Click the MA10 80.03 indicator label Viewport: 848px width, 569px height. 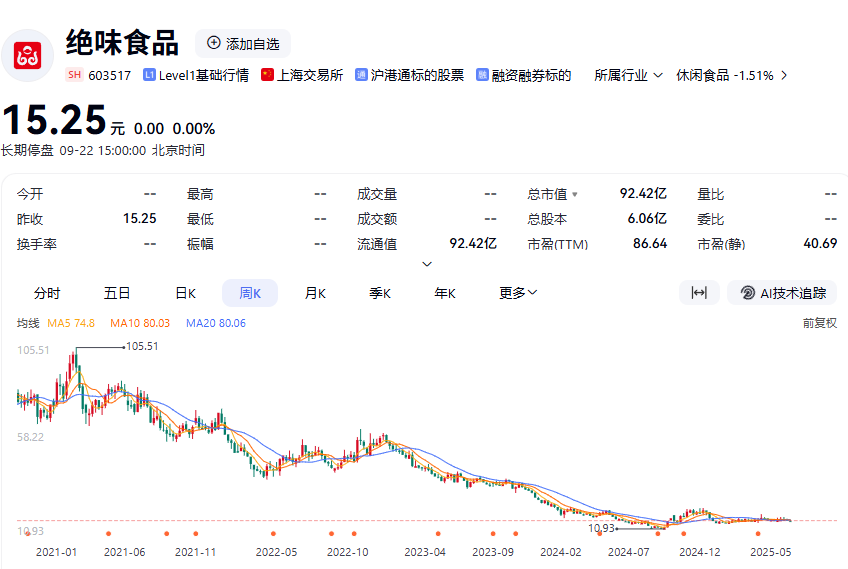pyautogui.click(x=140, y=323)
